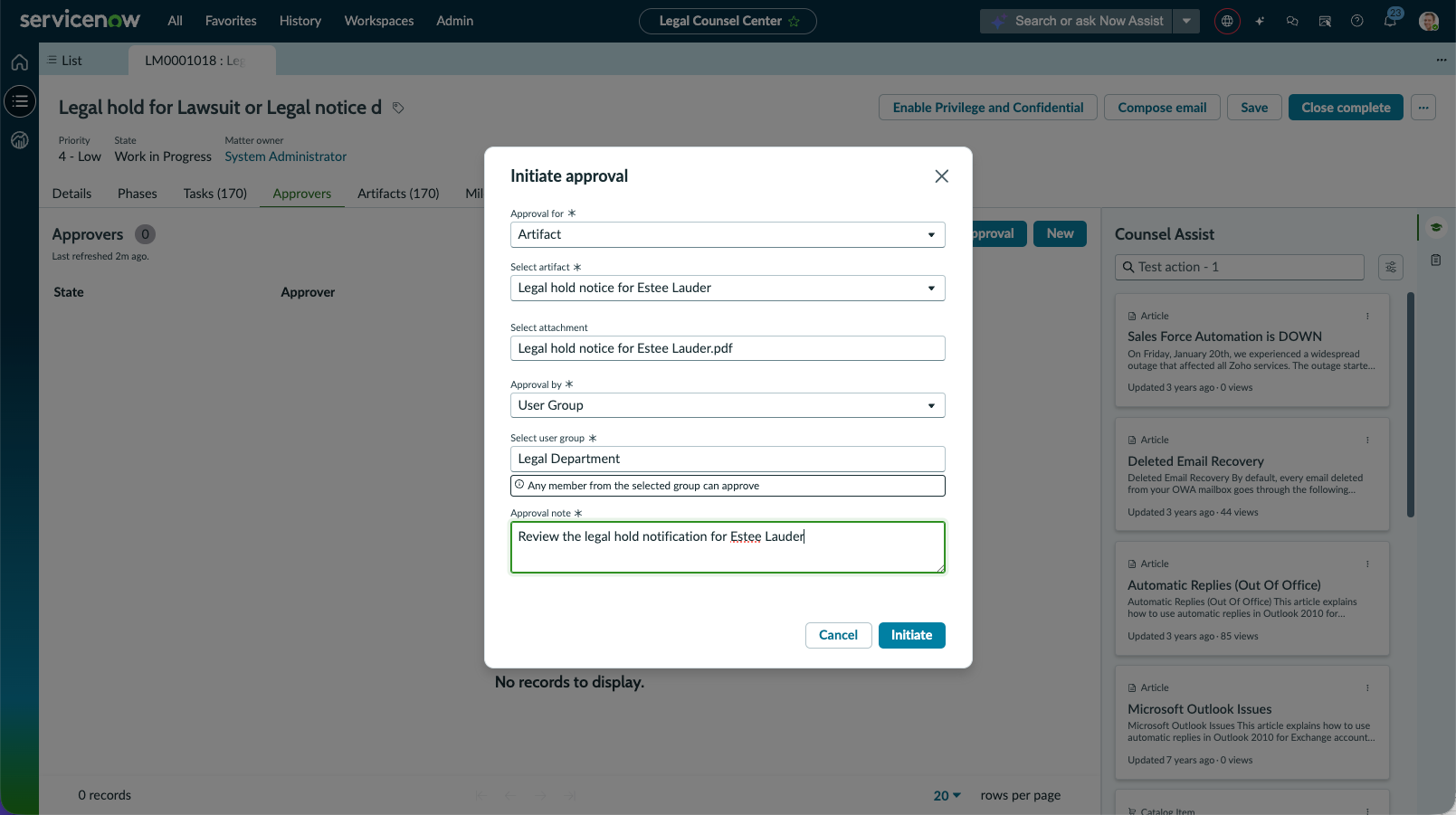The height and width of the screenshot is (815, 1456).
Task: Click the Search or ask Now Assist field
Action: tap(1077, 21)
